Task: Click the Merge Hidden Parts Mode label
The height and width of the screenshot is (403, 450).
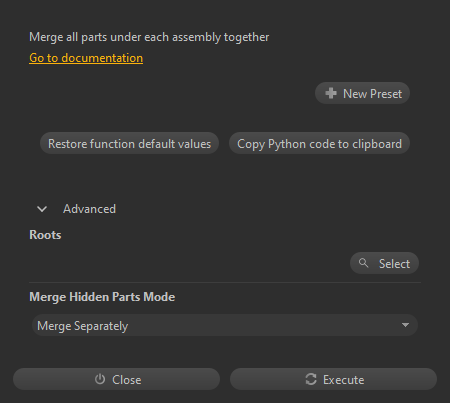Action: pos(102,297)
